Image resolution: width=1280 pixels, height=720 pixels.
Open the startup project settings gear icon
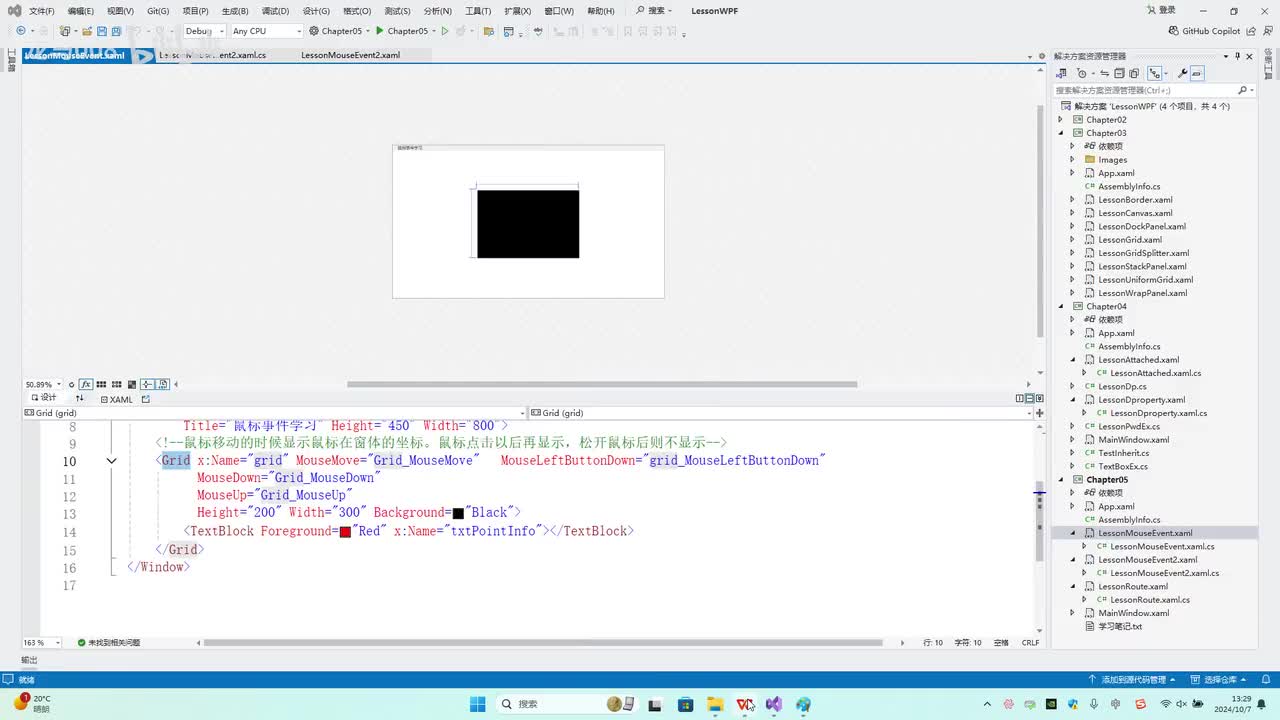pyautogui.click(x=314, y=31)
